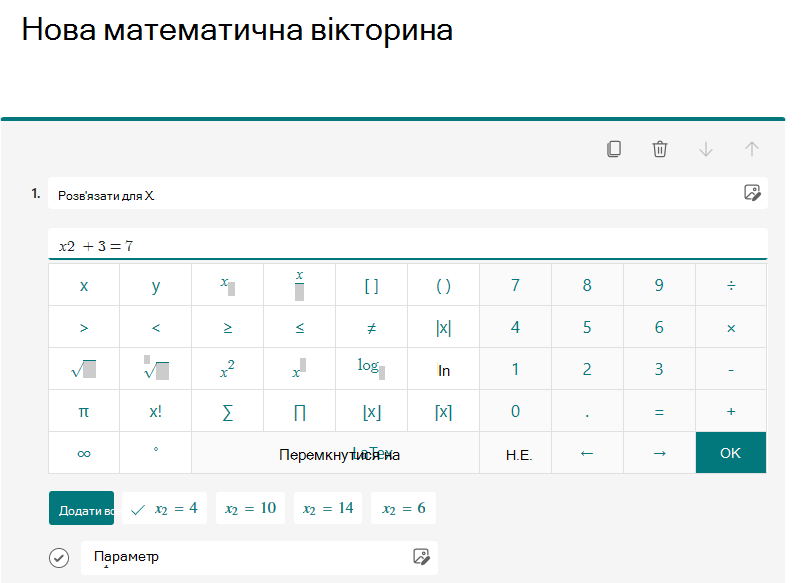Click the digit 7 key
The width and height of the screenshot is (804, 583).
click(515, 285)
